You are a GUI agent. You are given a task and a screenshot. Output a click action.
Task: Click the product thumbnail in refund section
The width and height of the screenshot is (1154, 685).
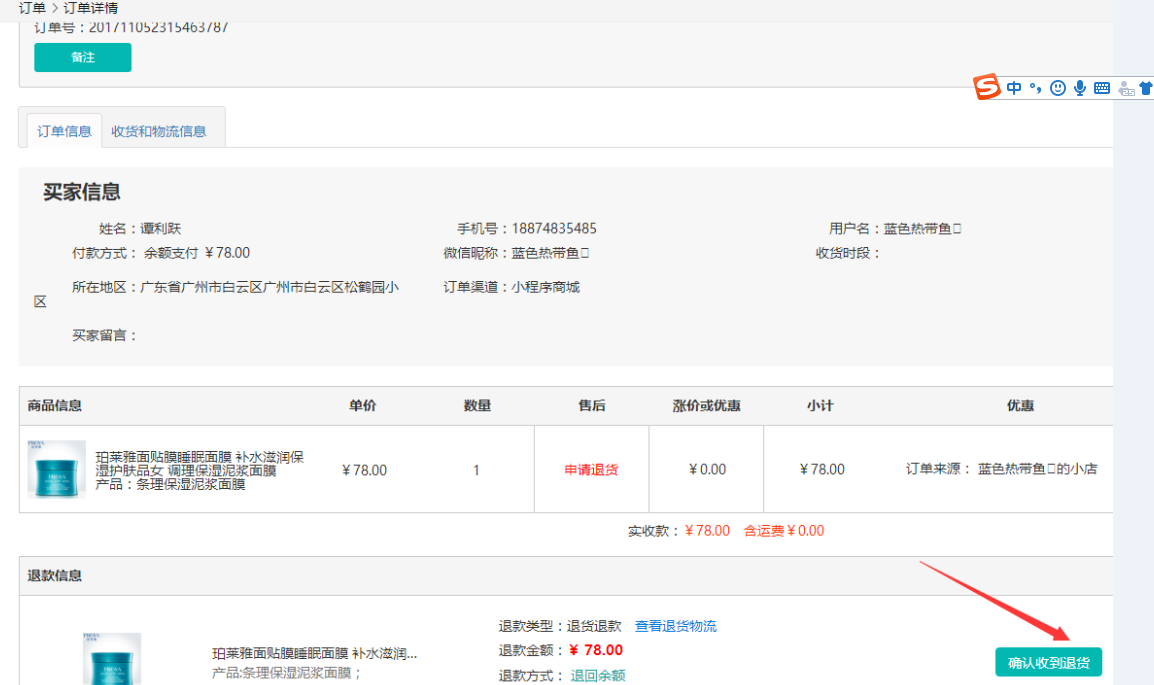112,660
